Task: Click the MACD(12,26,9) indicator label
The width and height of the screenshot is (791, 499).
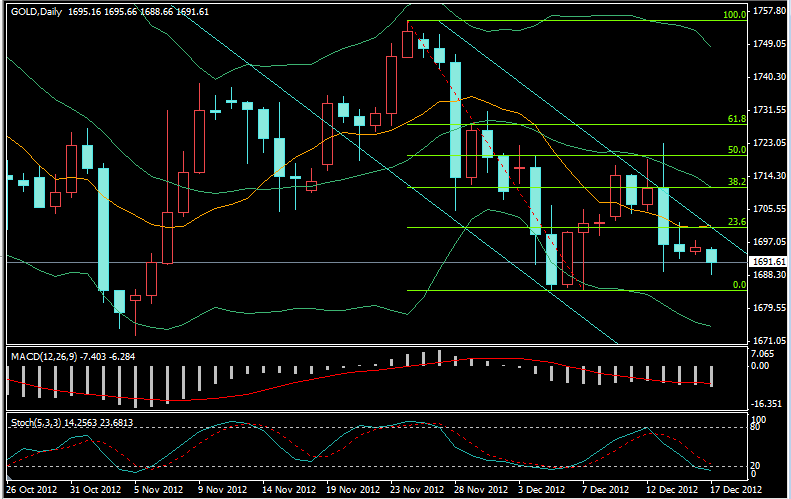Action: coord(44,357)
